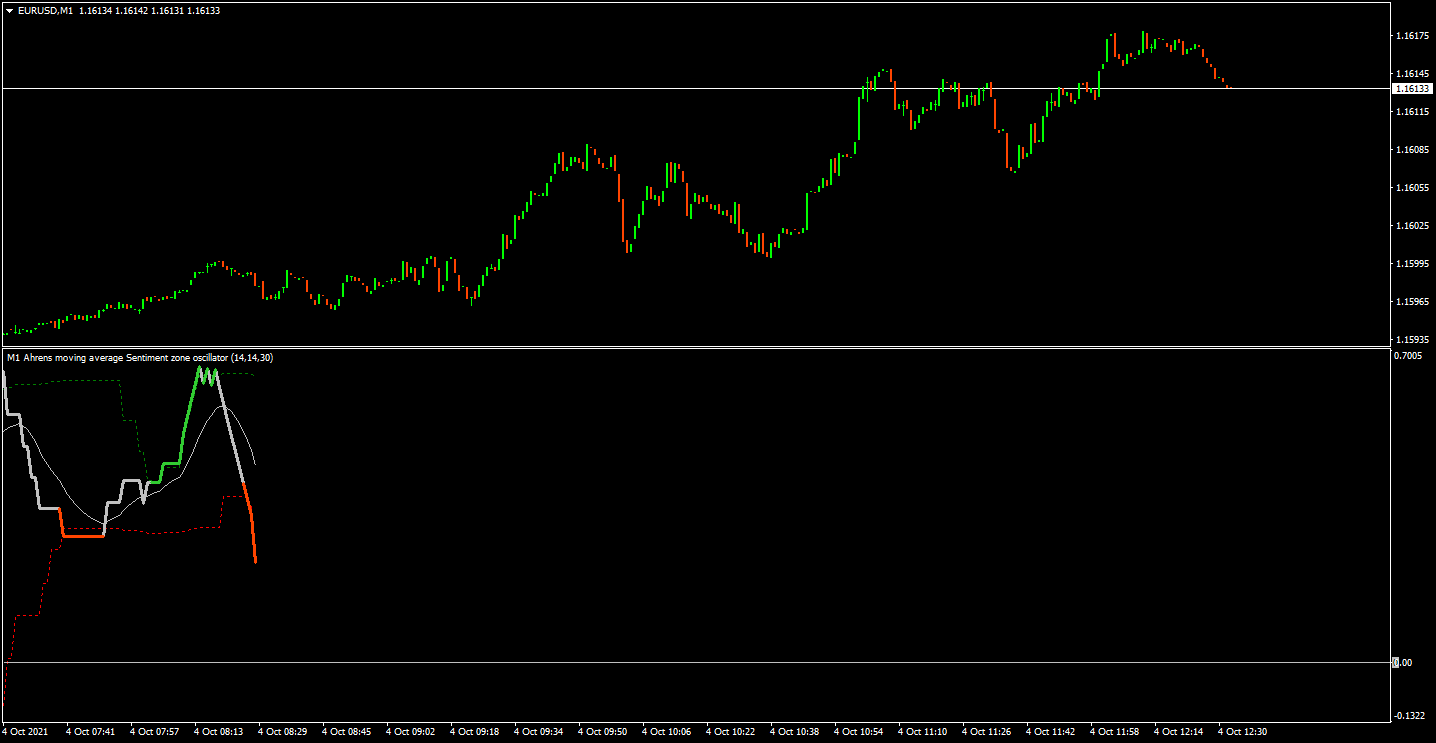Click the 4 Oct 07:41 time label
This screenshot has width=1436, height=743.
tap(91, 732)
